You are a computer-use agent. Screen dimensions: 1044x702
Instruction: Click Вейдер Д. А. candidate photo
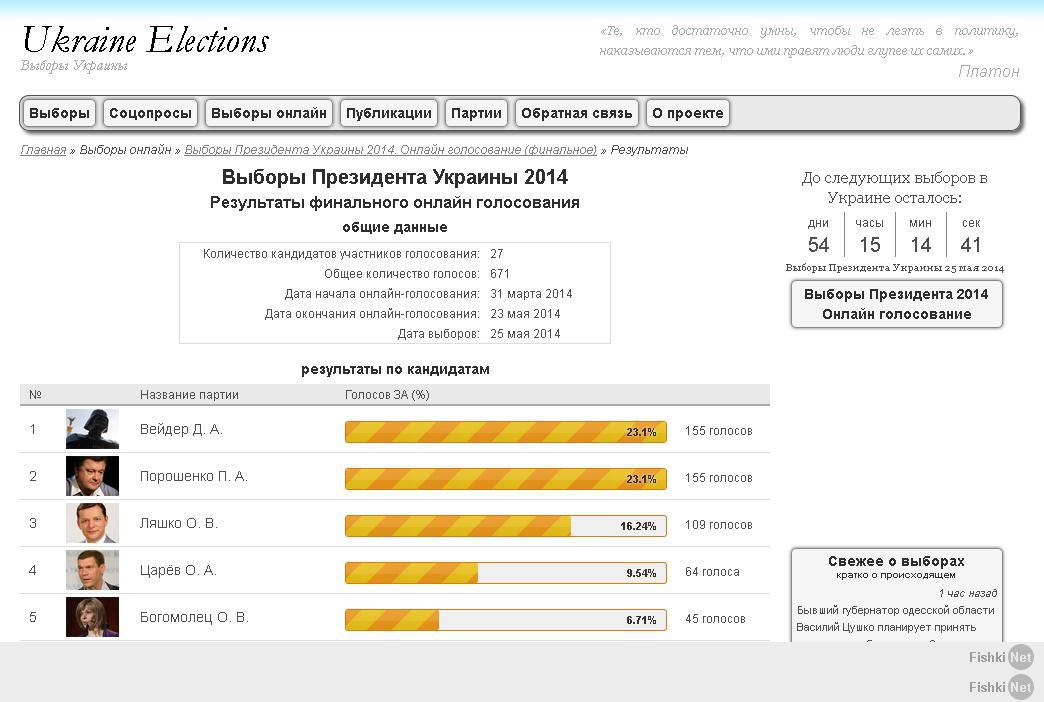point(93,429)
